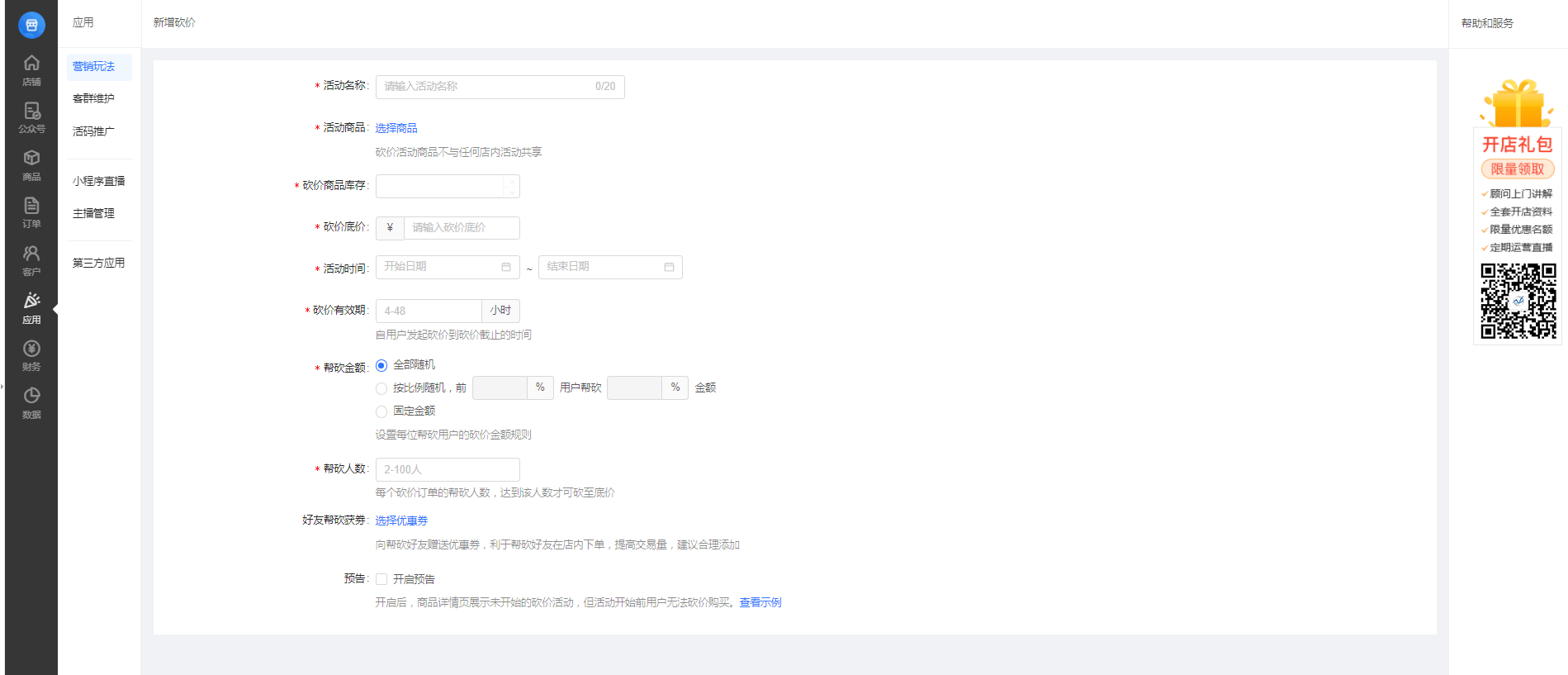Enable the 开启预告 checkbox
Viewport: 1568px width, 675px height.
click(381, 579)
